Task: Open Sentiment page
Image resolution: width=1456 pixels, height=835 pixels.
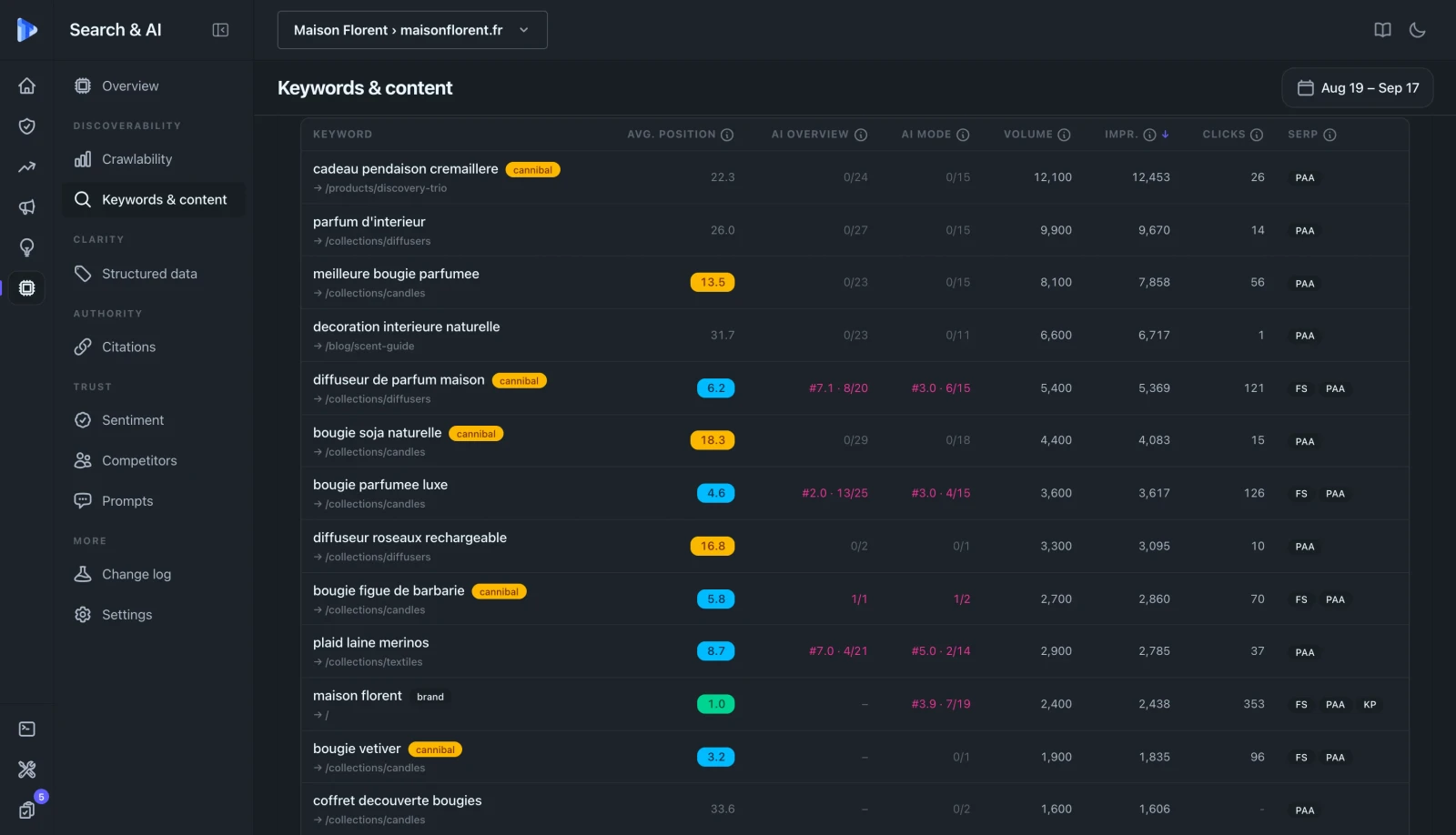Action: click(x=154, y=420)
